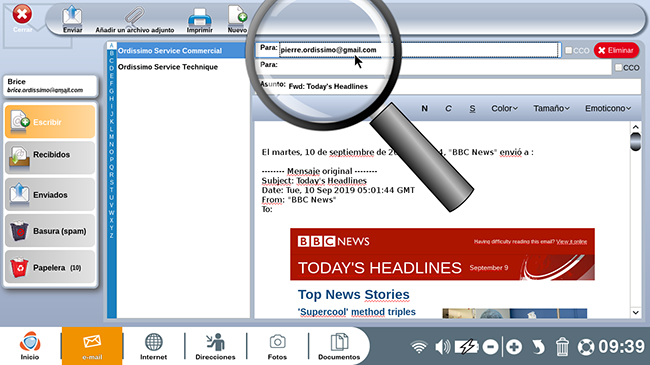Click the 09:39 clock

click(x=621, y=346)
